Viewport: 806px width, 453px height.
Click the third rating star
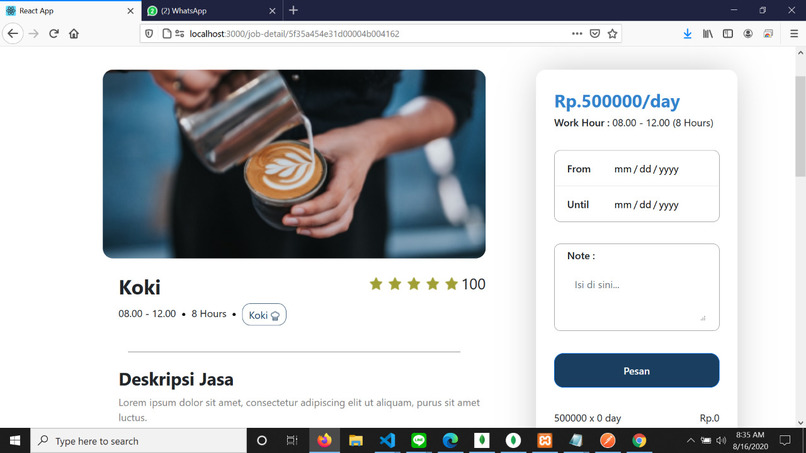(x=414, y=284)
